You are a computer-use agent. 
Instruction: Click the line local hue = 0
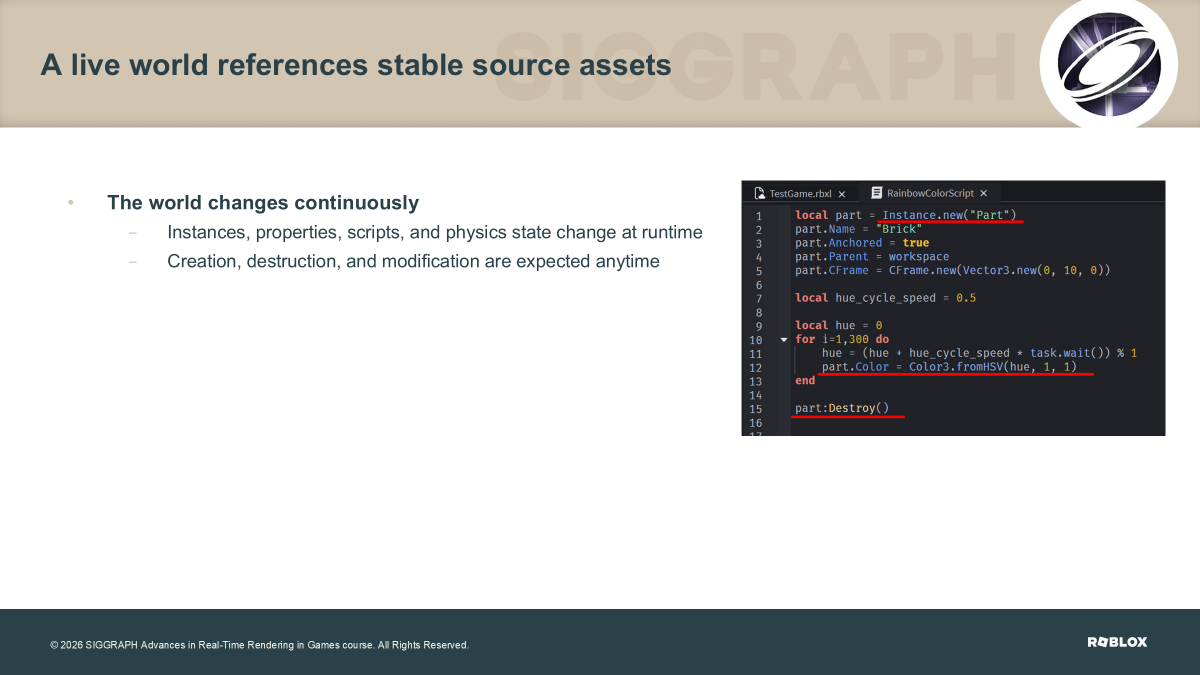tap(838, 326)
